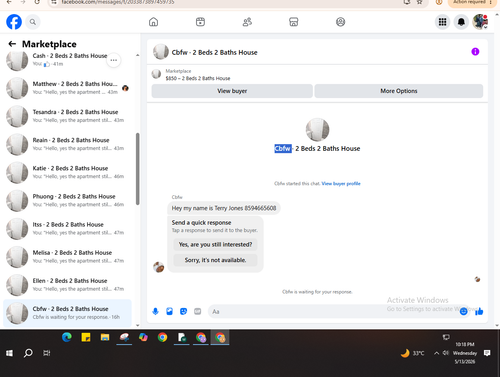Reload the page in browser

pos(37,2)
